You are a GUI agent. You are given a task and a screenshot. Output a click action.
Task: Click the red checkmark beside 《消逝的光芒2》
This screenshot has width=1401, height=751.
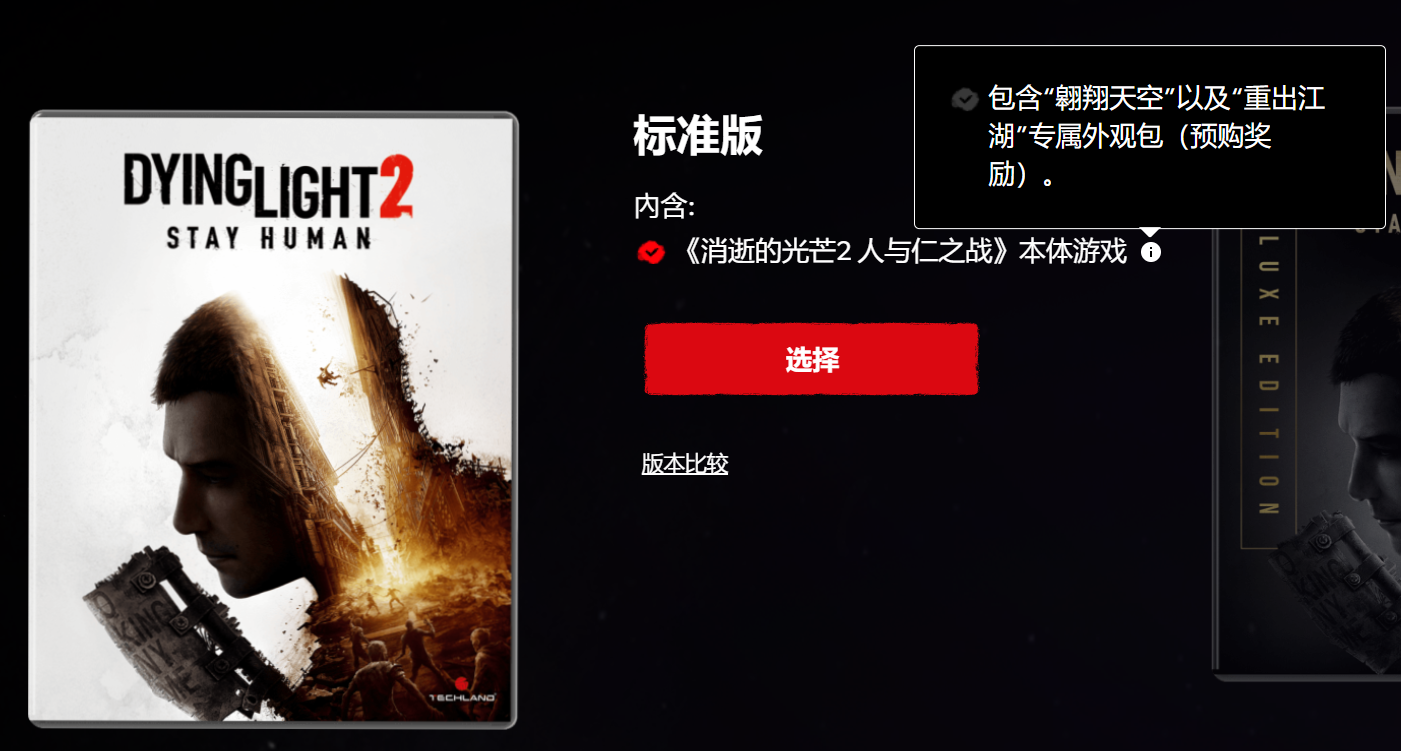point(651,253)
